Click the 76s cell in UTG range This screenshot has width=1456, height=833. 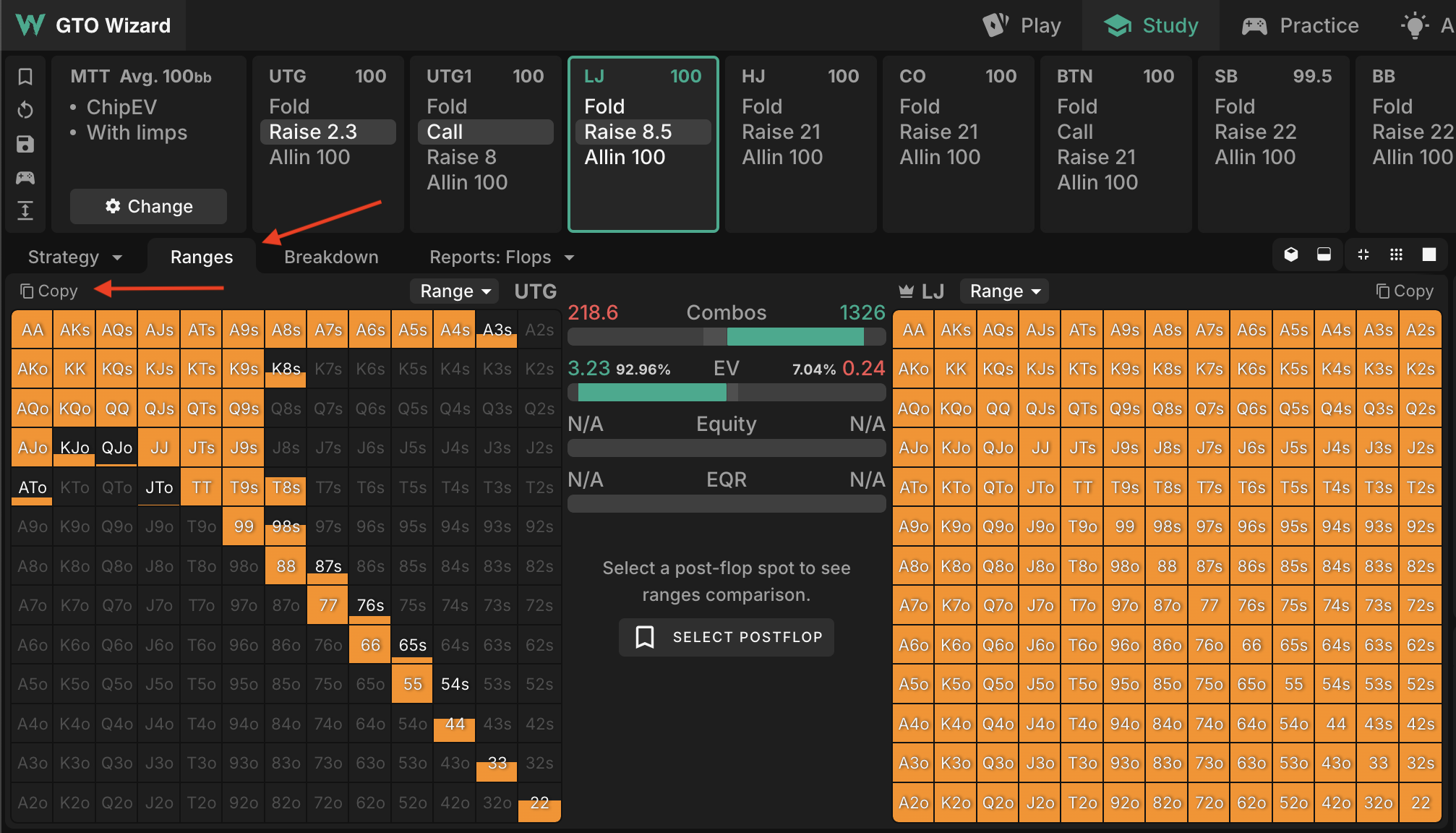click(x=370, y=605)
